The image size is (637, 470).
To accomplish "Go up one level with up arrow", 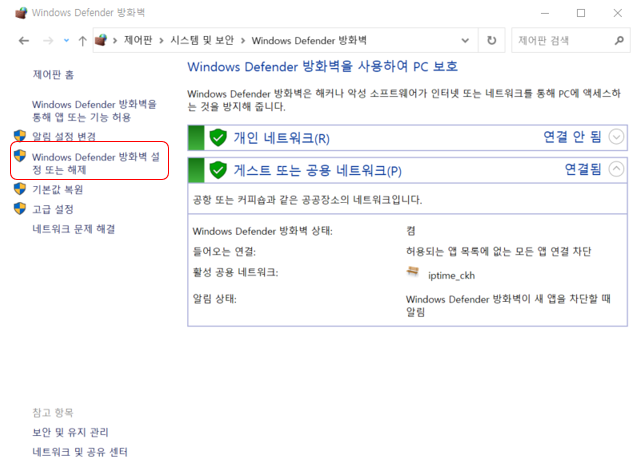I will pos(82,41).
